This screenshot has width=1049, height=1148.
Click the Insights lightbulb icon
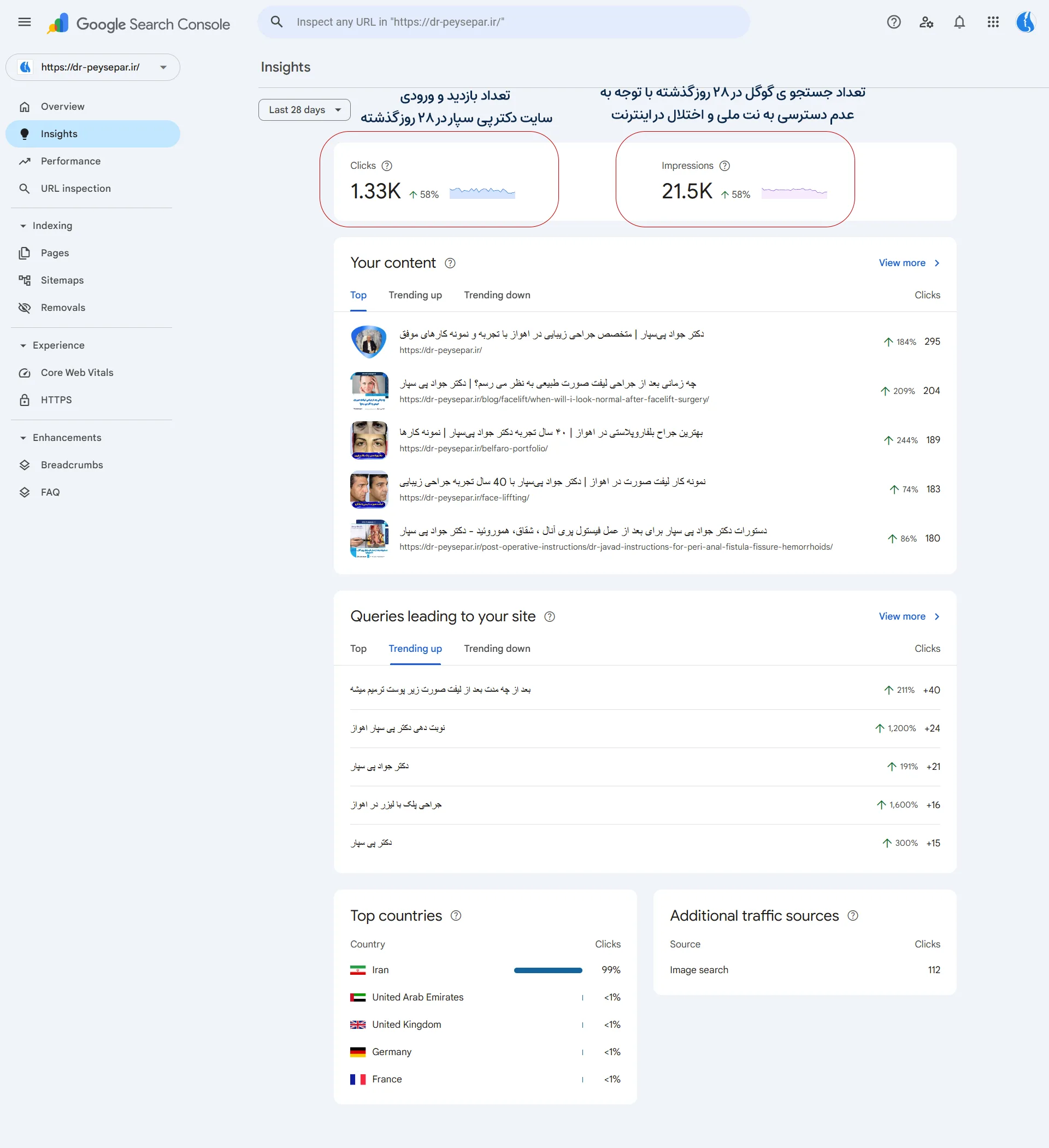[x=25, y=134]
